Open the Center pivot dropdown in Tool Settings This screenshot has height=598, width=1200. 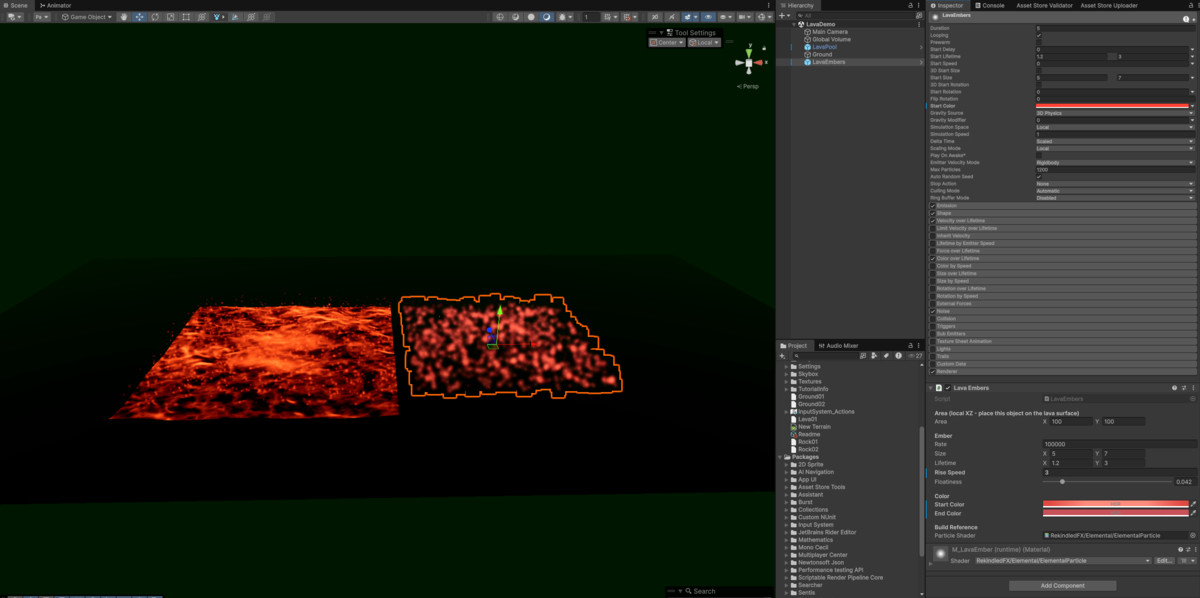pos(665,42)
